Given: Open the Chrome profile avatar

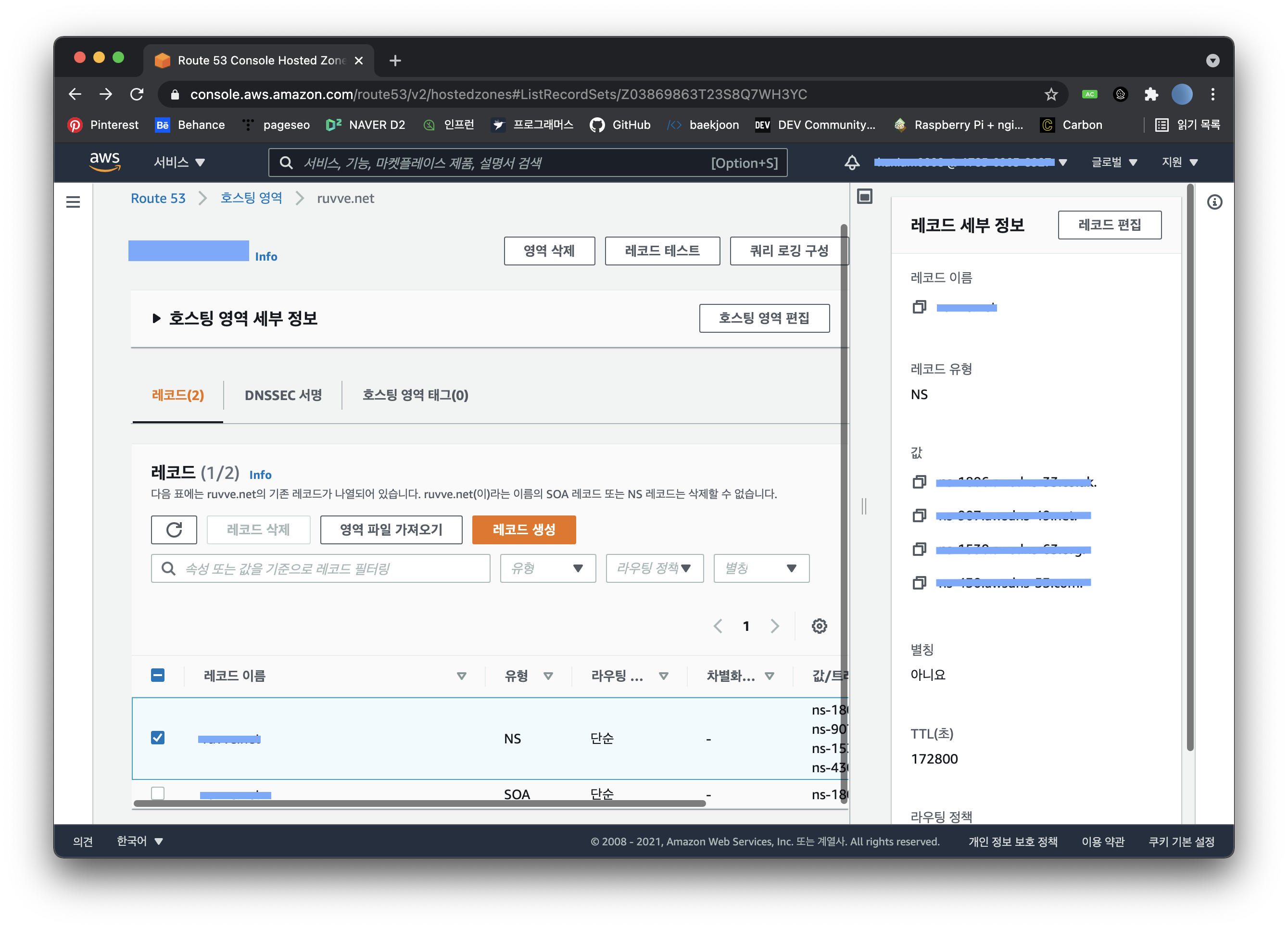Looking at the screenshot, I should (1182, 94).
